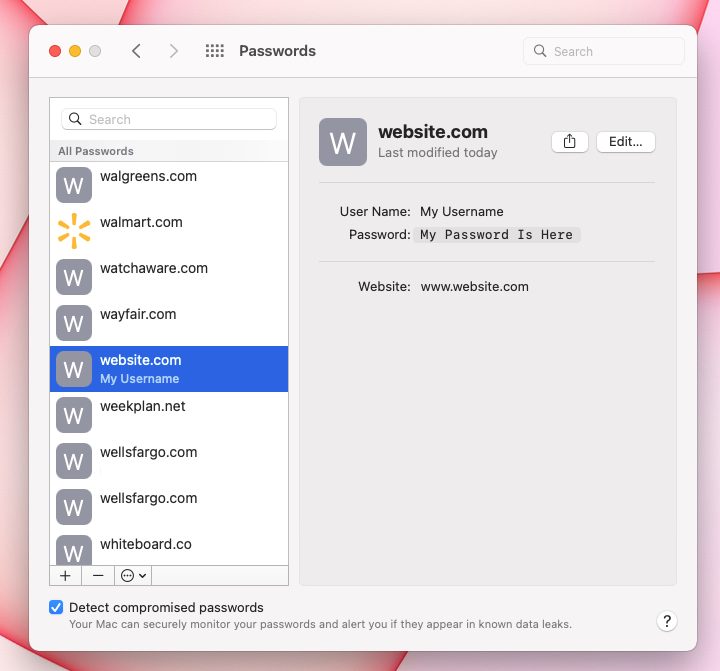Click the www.website.com website value
The image size is (720, 671).
coord(474,287)
